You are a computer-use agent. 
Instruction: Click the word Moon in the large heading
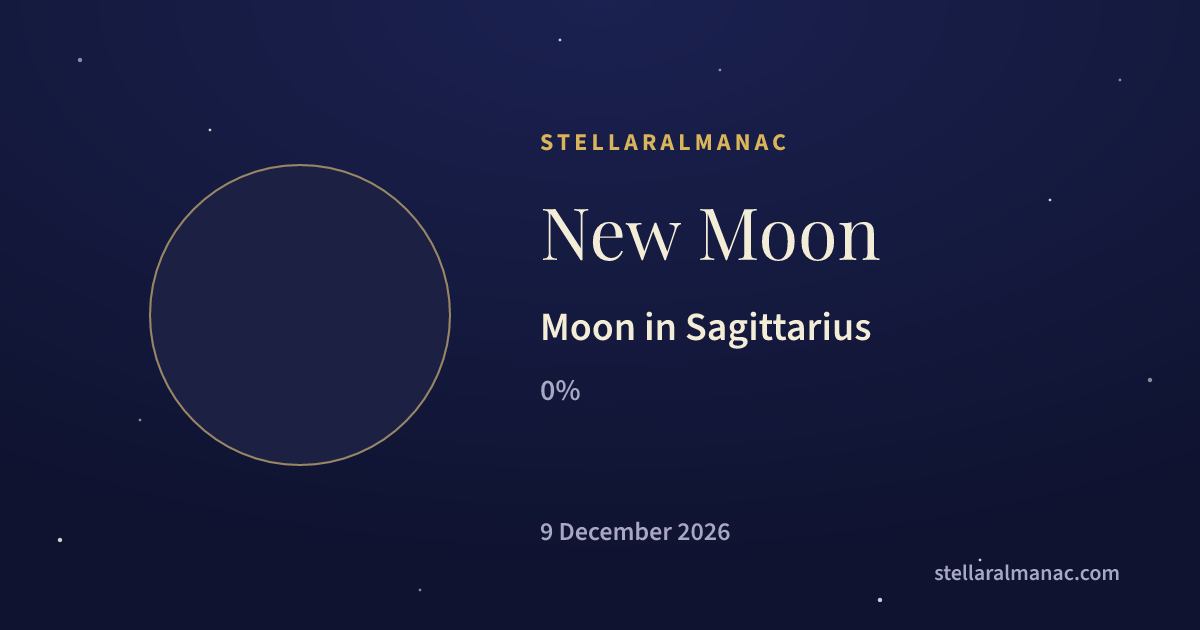tap(790, 235)
